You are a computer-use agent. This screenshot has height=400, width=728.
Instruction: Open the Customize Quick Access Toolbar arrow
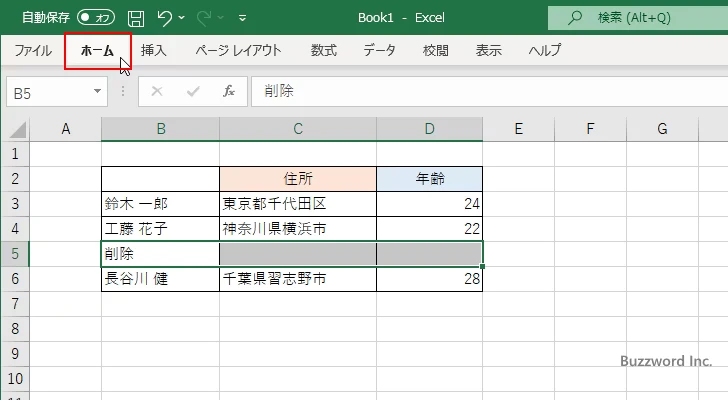pos(242,18)
